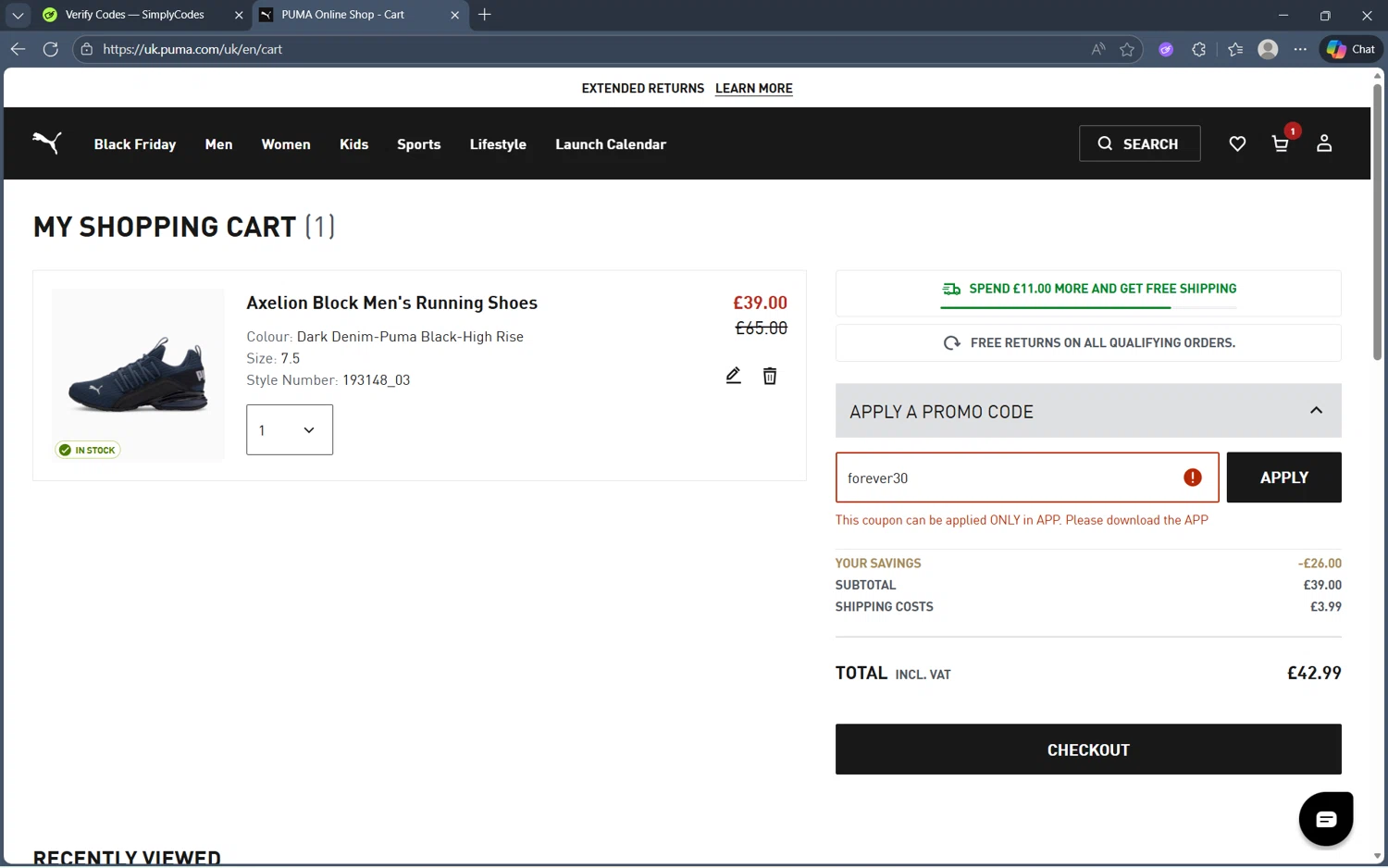1388x868 pixels.
Task: Switch to the Verify Codes SimplyCodes tab
Action: coord(135,15)
